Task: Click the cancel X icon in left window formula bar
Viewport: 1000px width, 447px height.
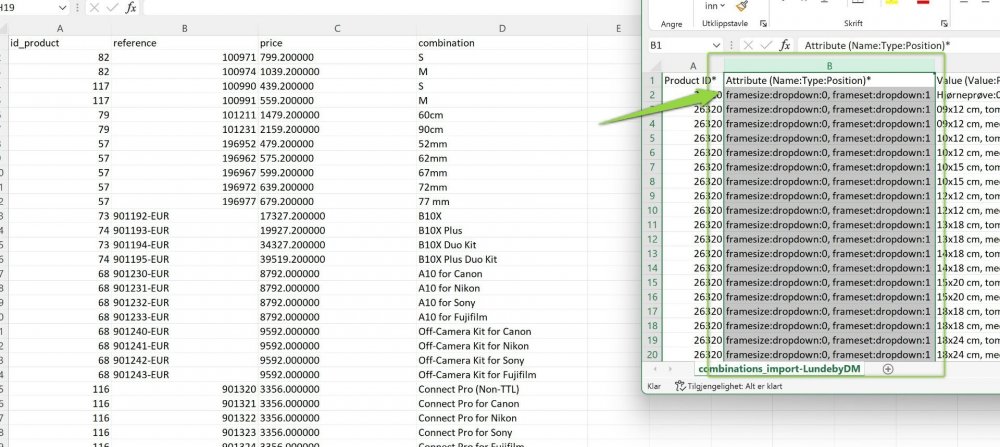Action: click(94, 8)
